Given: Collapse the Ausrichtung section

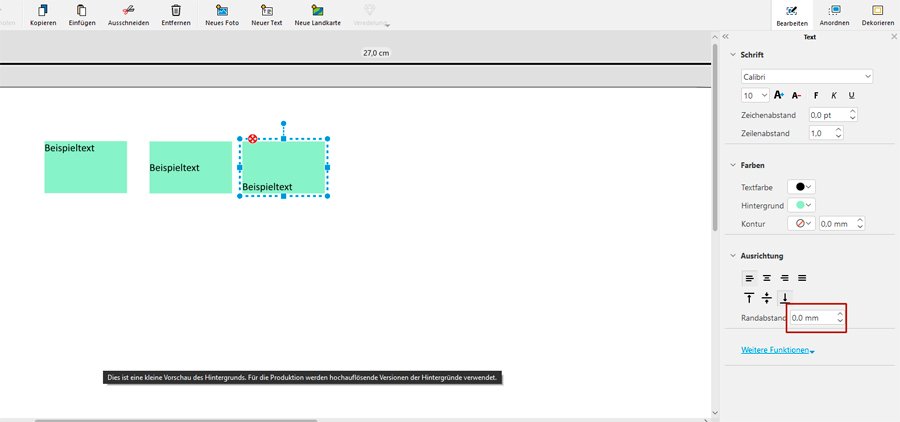Looking at the screenshot, I should (732, 256).
